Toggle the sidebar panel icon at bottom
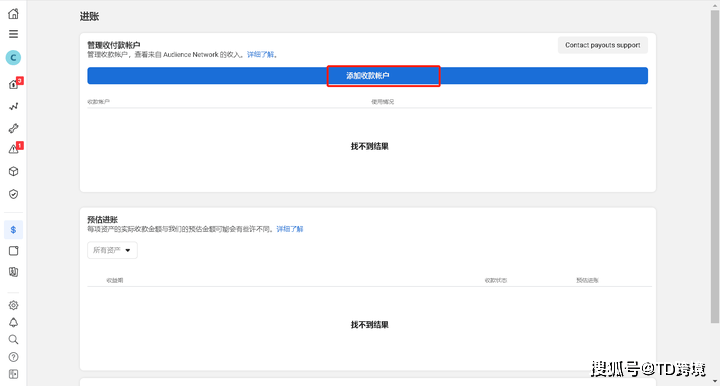 13,374
